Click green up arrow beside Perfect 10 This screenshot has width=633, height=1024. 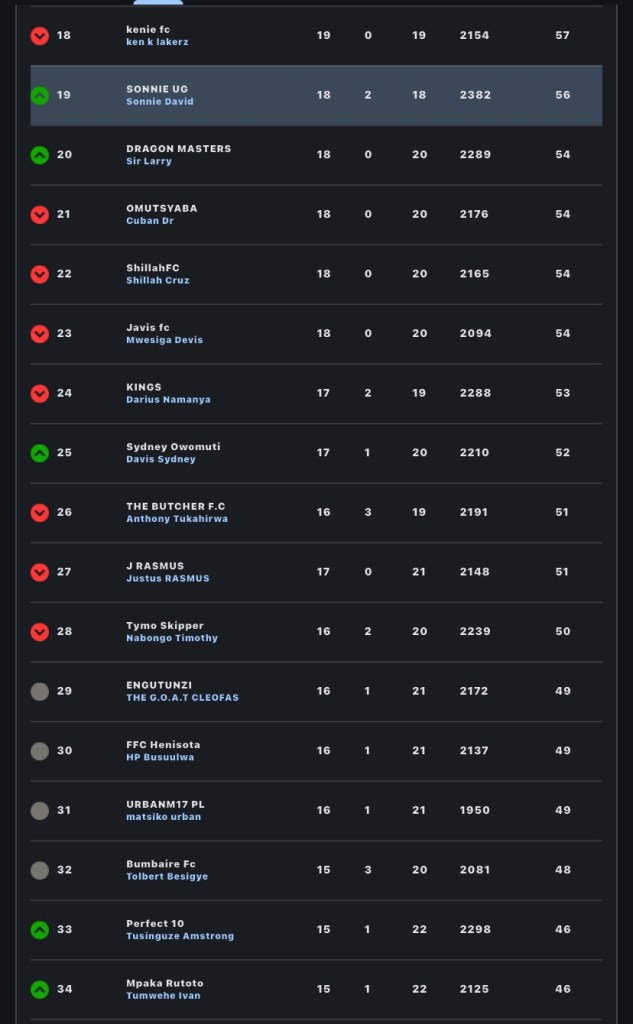[x=40, y=930]
